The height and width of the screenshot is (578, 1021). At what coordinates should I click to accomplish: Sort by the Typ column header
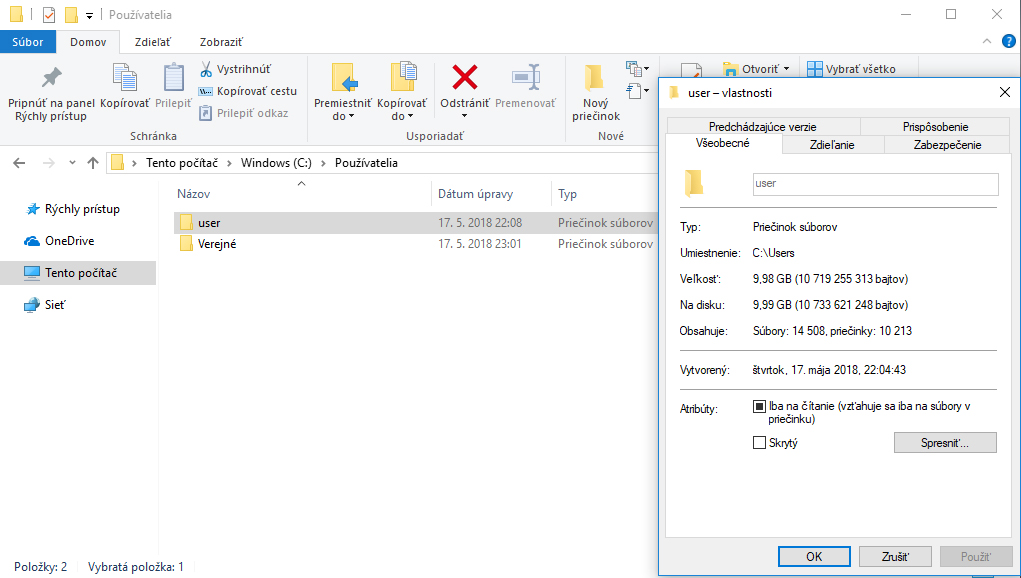pos(567,194)
